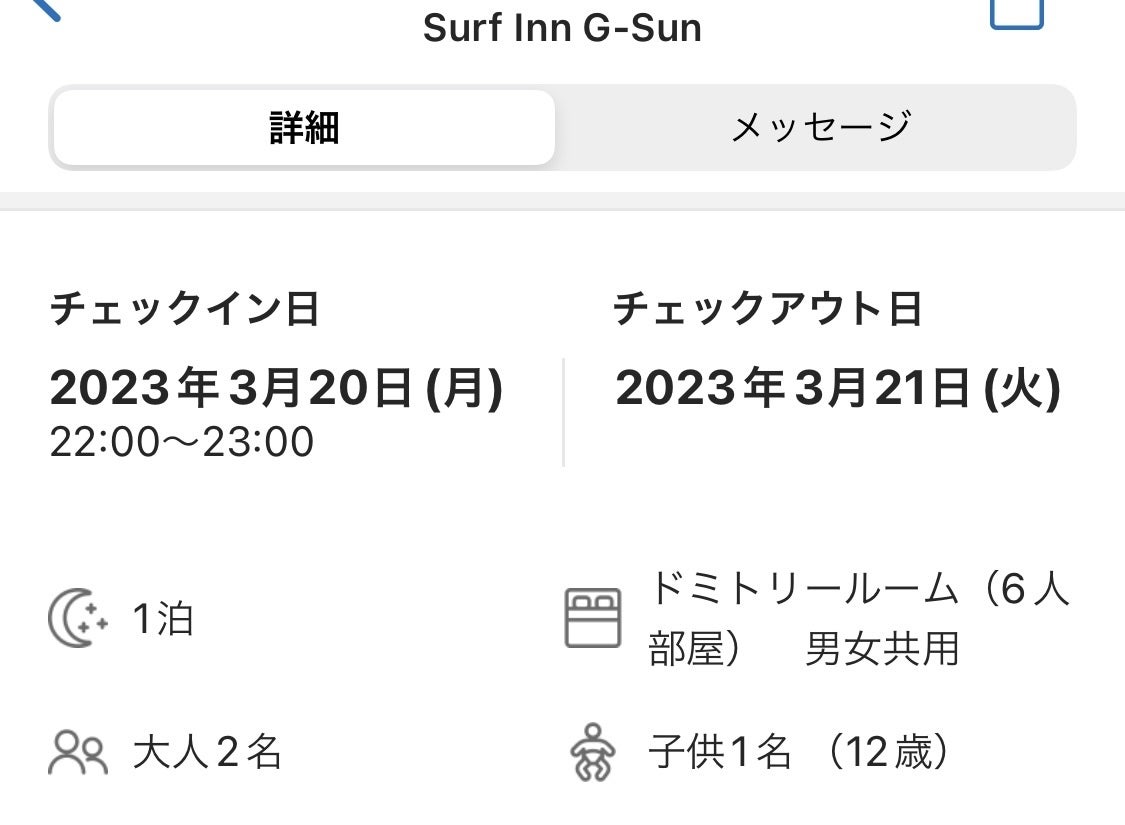Viewport: 1125px width, 825px height.
Task: Tap the Surf Inn G-Sun title
Action: 562,28
